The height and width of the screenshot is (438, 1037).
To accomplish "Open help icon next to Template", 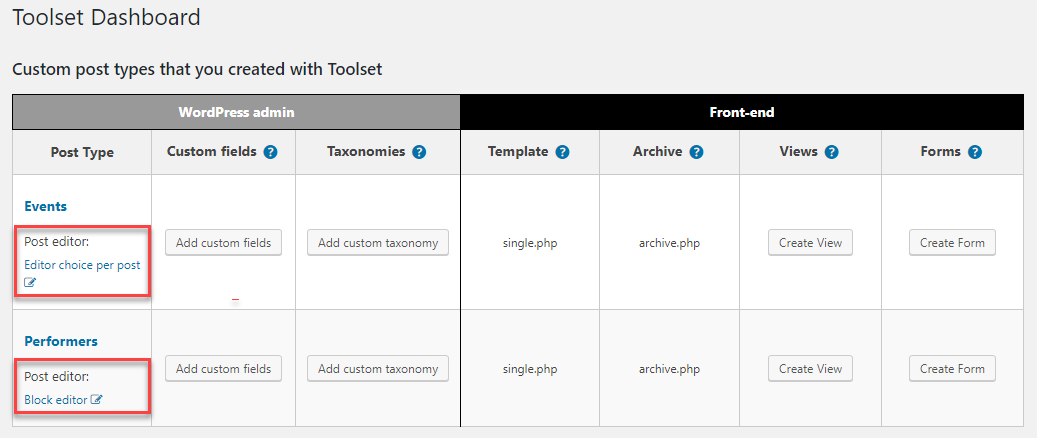I will coord(562,152).
